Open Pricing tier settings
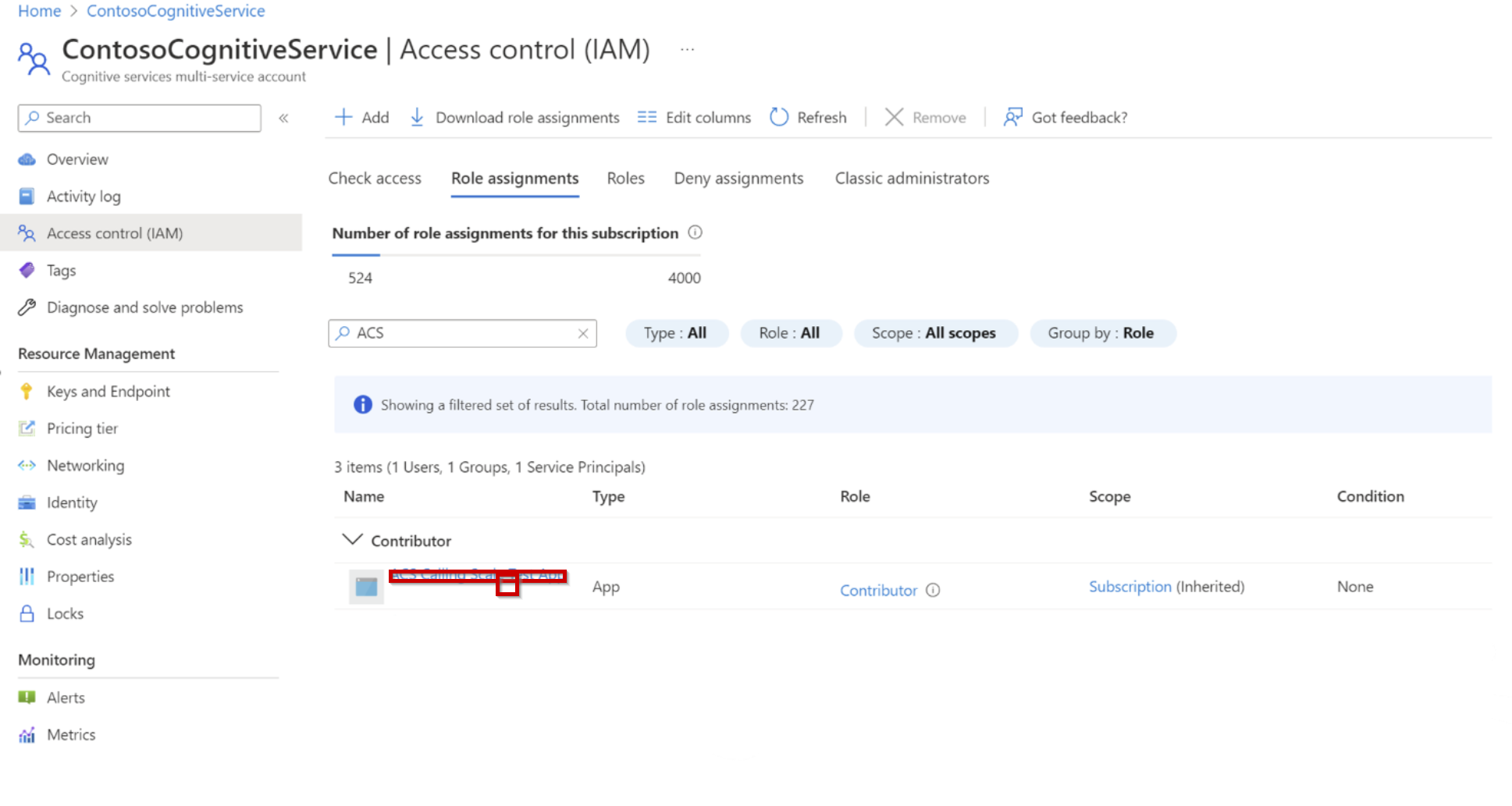 click(82, 428)
